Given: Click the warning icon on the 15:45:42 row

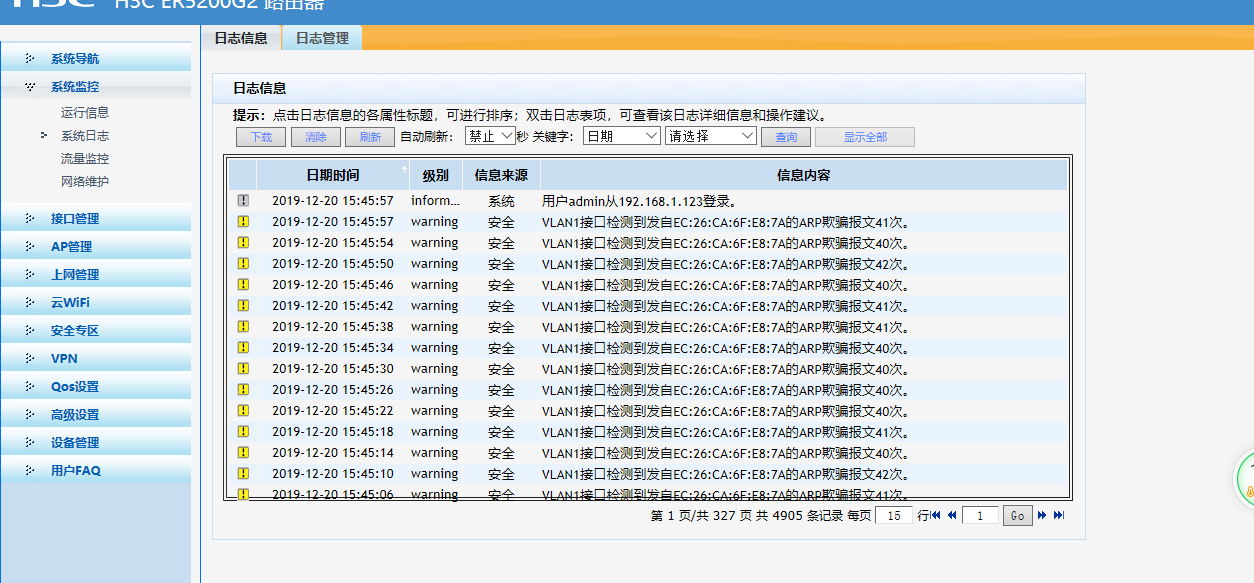Looking at the screenshot, I should pos(243,306).
